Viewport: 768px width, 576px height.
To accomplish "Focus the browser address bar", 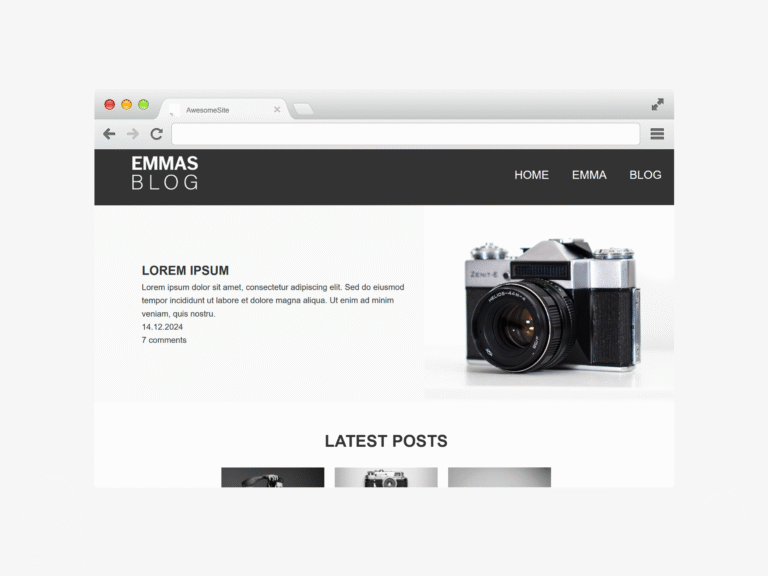I will [406, 134].
